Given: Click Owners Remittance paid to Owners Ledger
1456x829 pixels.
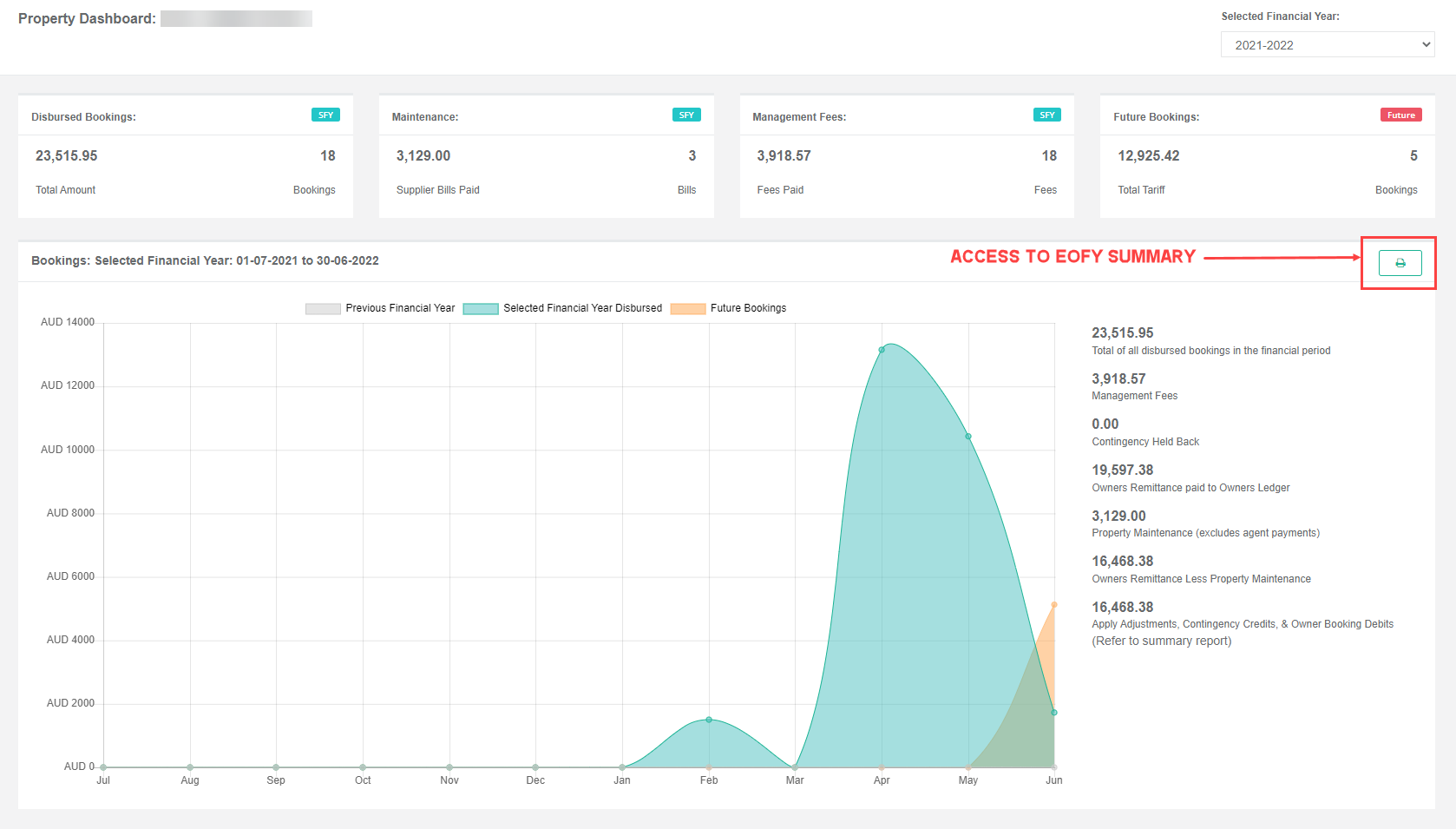Looking at the screenshot, I should (x=1190, y=488).
